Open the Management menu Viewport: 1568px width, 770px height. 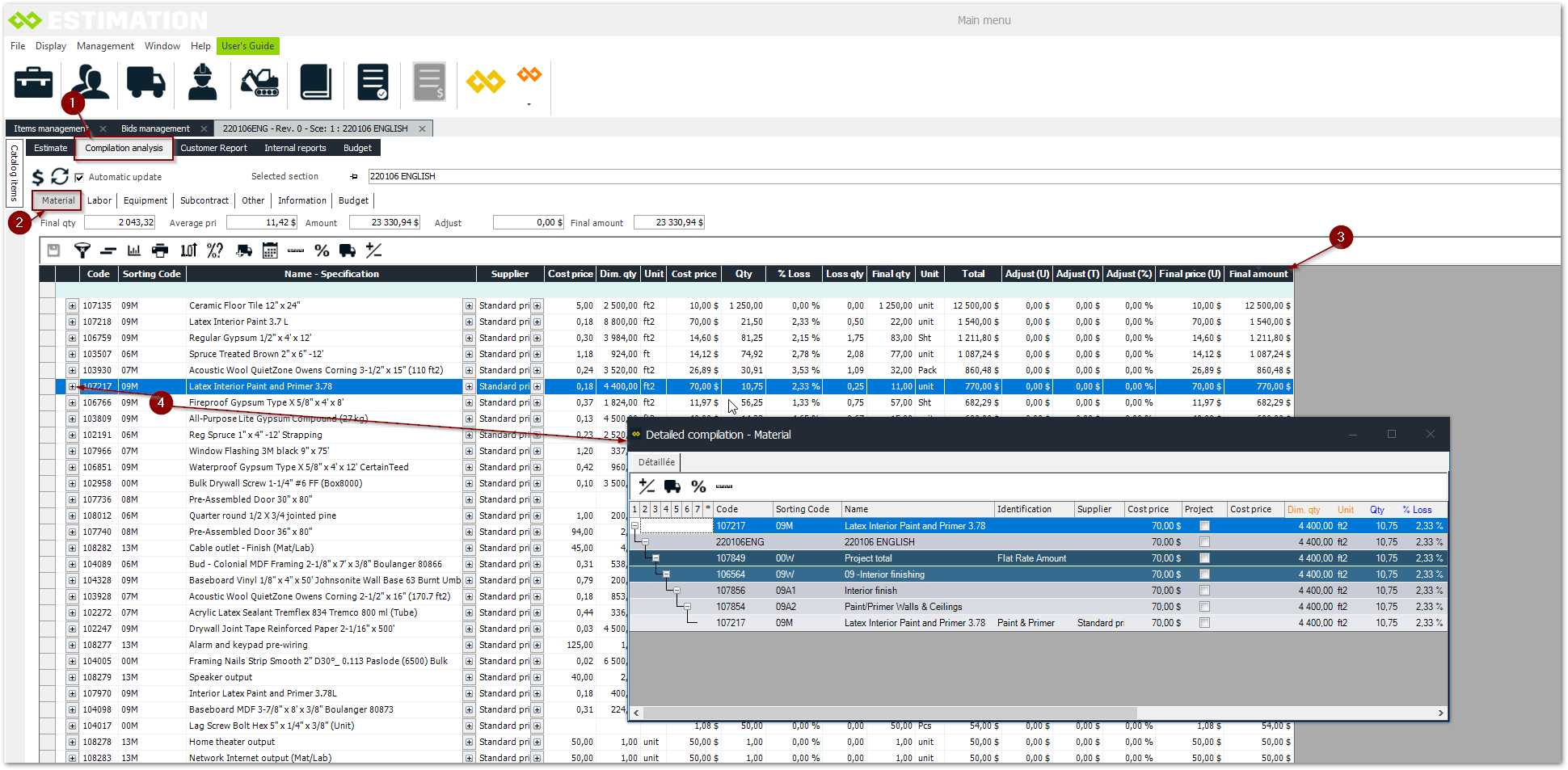[x=105, y=46]
